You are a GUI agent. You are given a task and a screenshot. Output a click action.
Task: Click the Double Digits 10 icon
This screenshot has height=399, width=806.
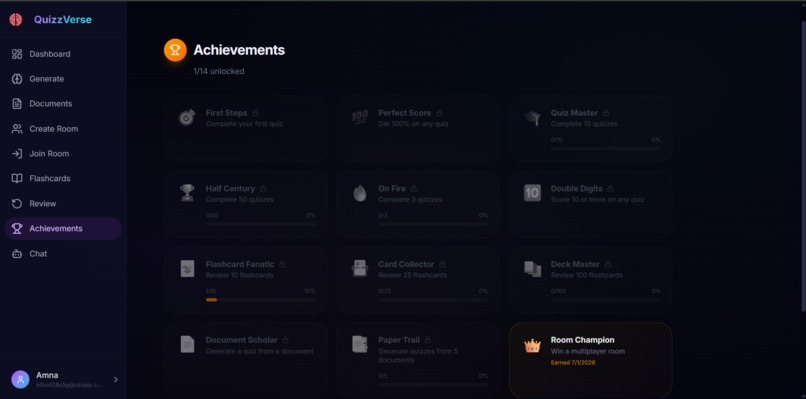pos(533,193)
